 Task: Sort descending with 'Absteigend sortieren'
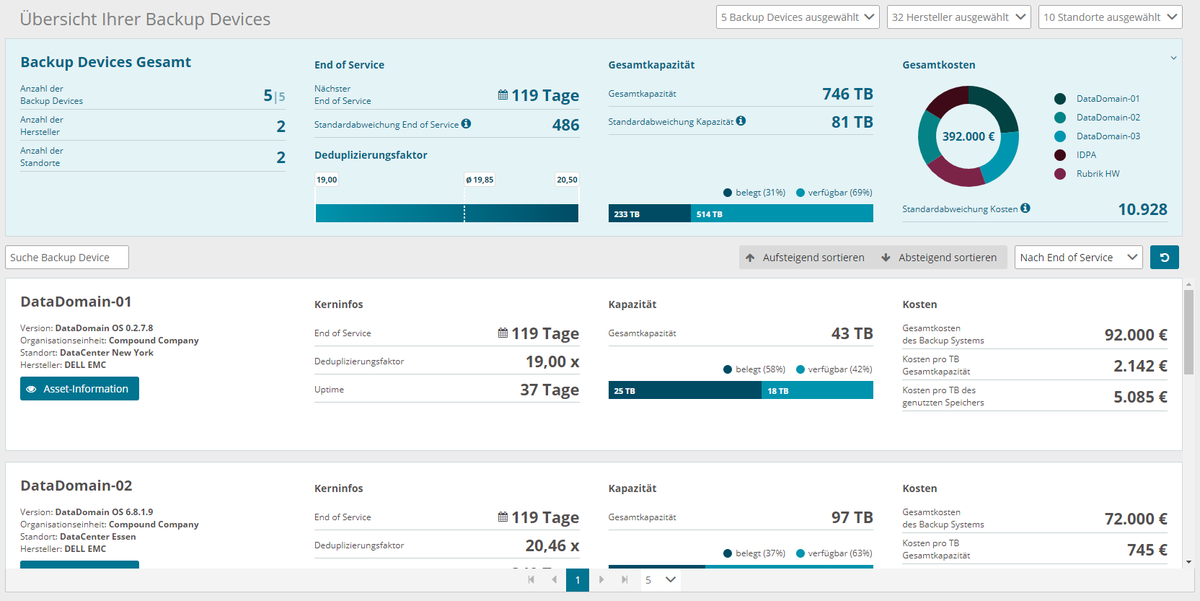pos(940,257)
